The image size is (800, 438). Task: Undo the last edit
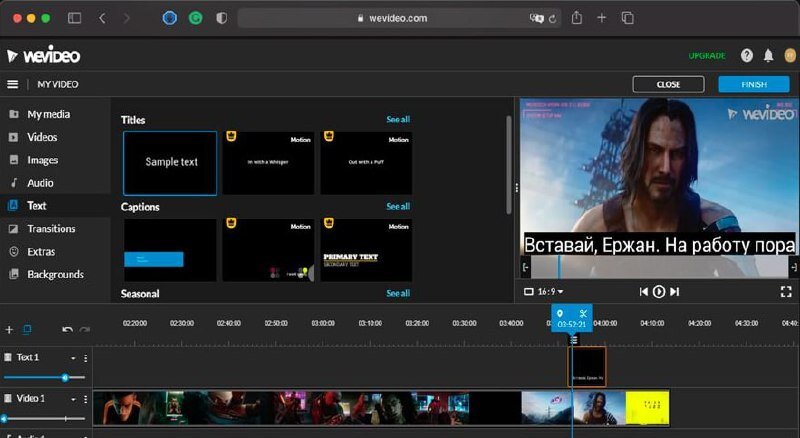pos(67,330)
